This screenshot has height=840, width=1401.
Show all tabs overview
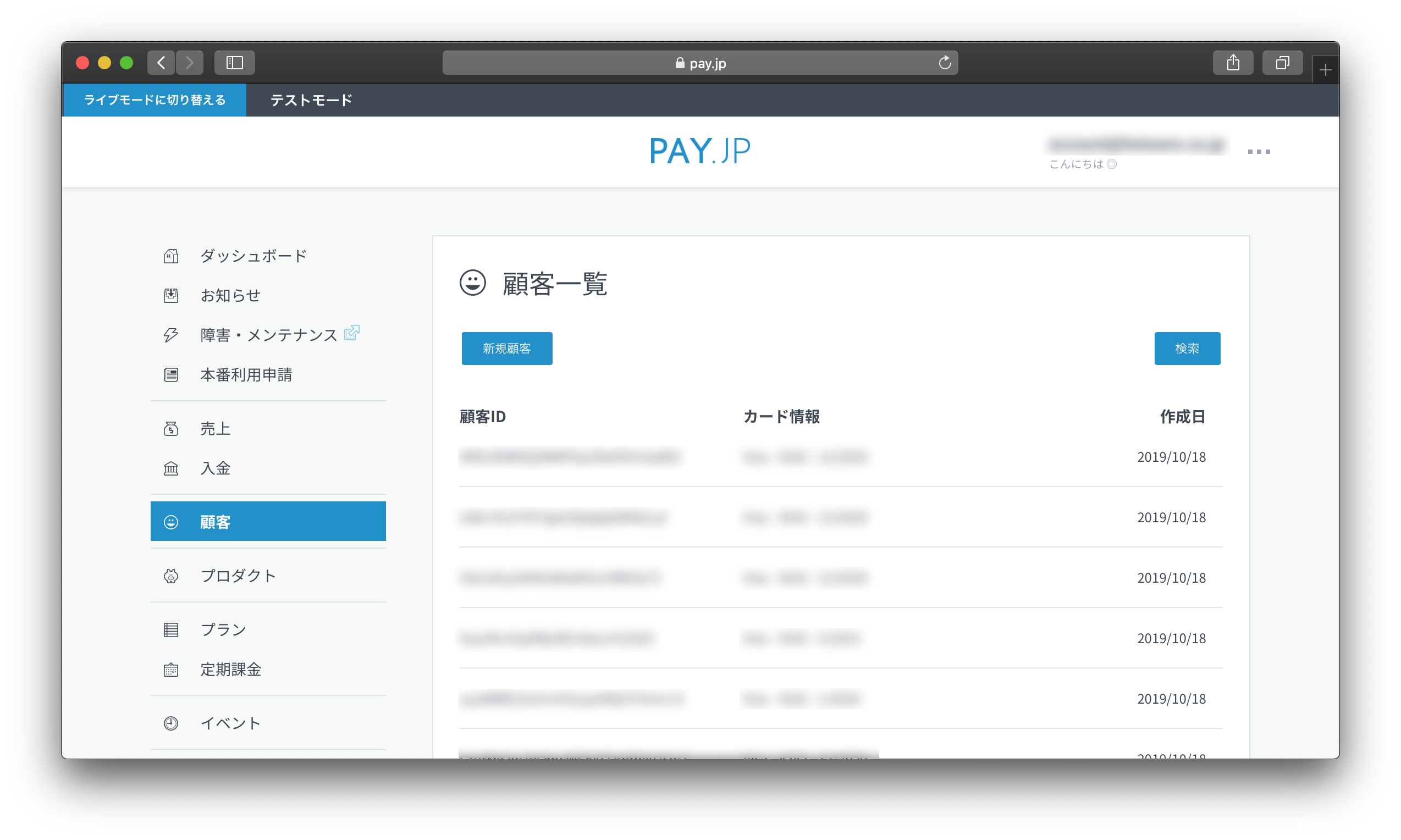point(1282,62)
